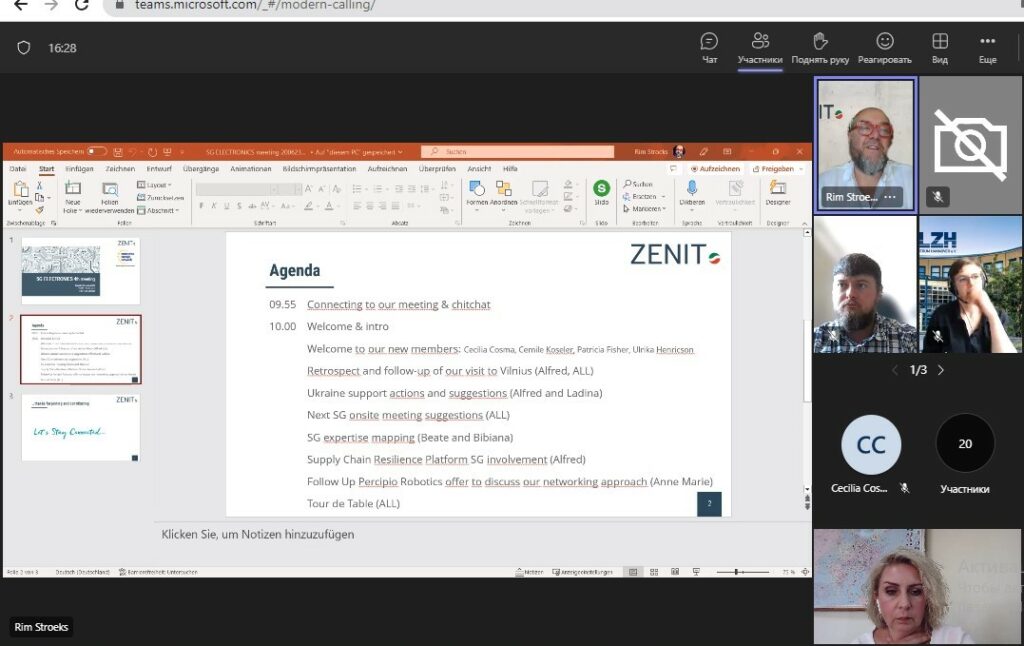
Task: Click the Diktieren microphone icon
Action: pyautogui.click(x=691, y=192)
